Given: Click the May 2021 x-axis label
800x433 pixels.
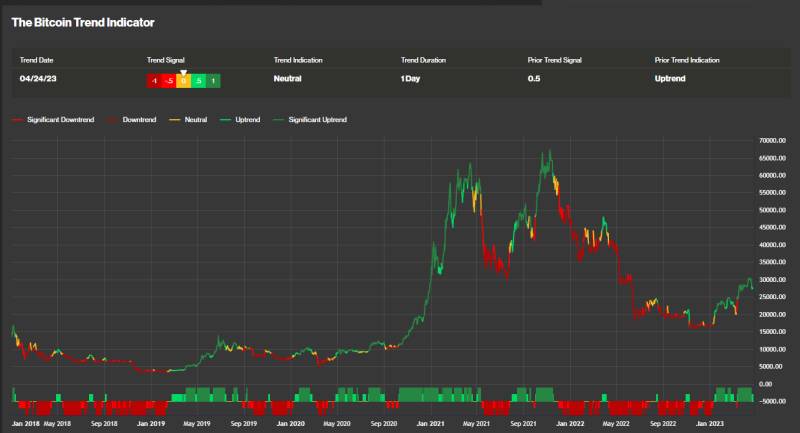Looking at the screenshot, I should click(476, 424).
